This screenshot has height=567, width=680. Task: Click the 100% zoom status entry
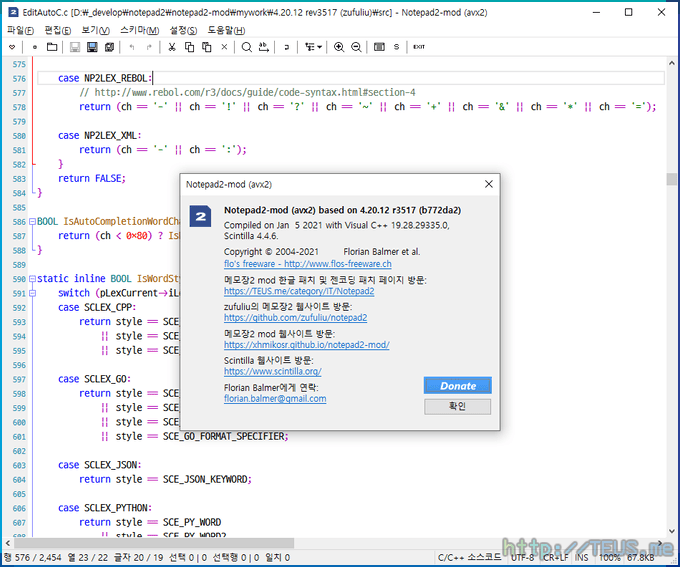(610, 557)
